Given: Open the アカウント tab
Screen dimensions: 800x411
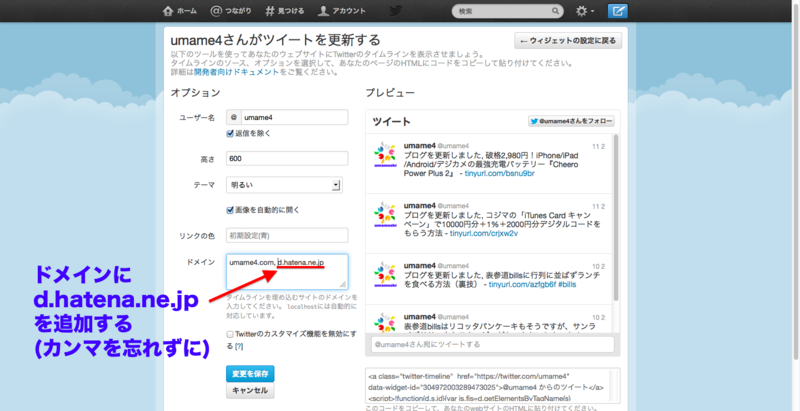Looking at the screenshot, I should 341,11.
